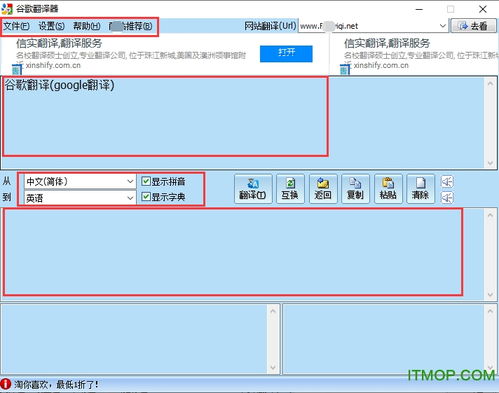This screenshot has height=393, width=499.
Task: Open the website URL dropdown arrow
Action: (443, 26)
